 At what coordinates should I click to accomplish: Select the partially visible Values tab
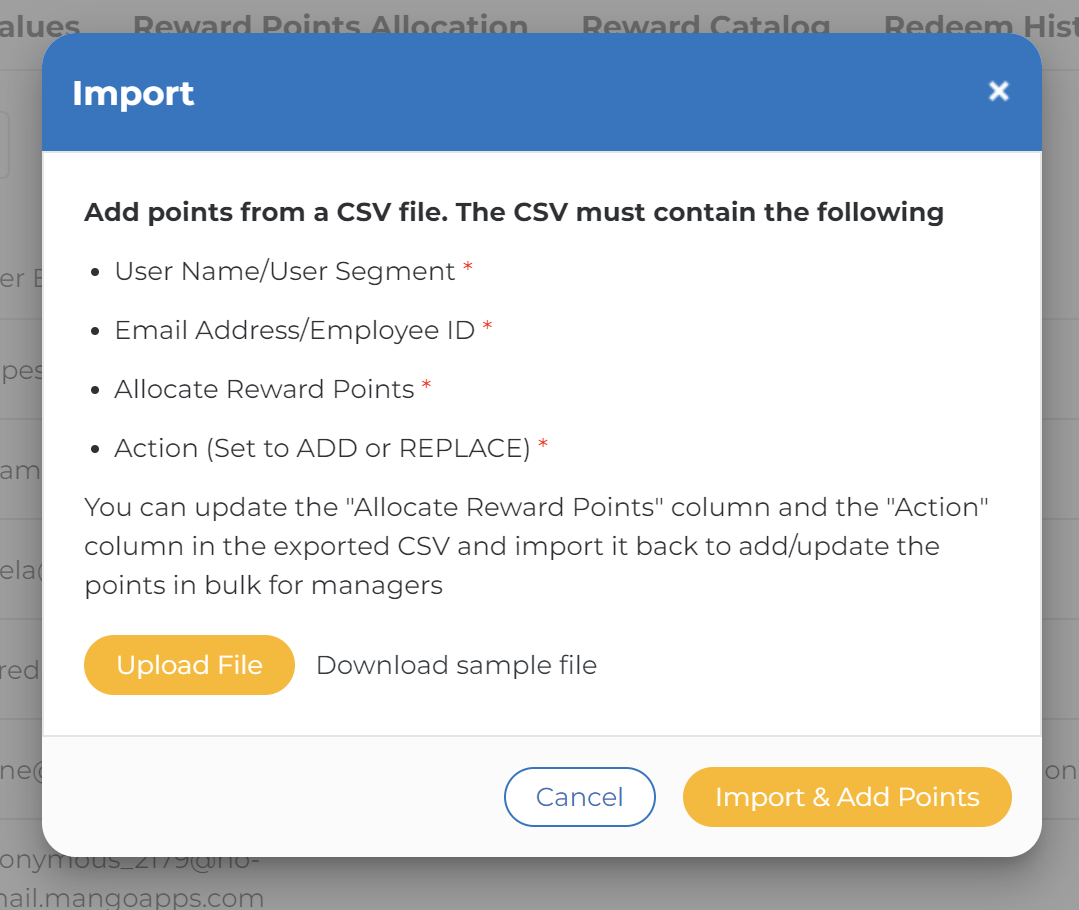[39, 23]
